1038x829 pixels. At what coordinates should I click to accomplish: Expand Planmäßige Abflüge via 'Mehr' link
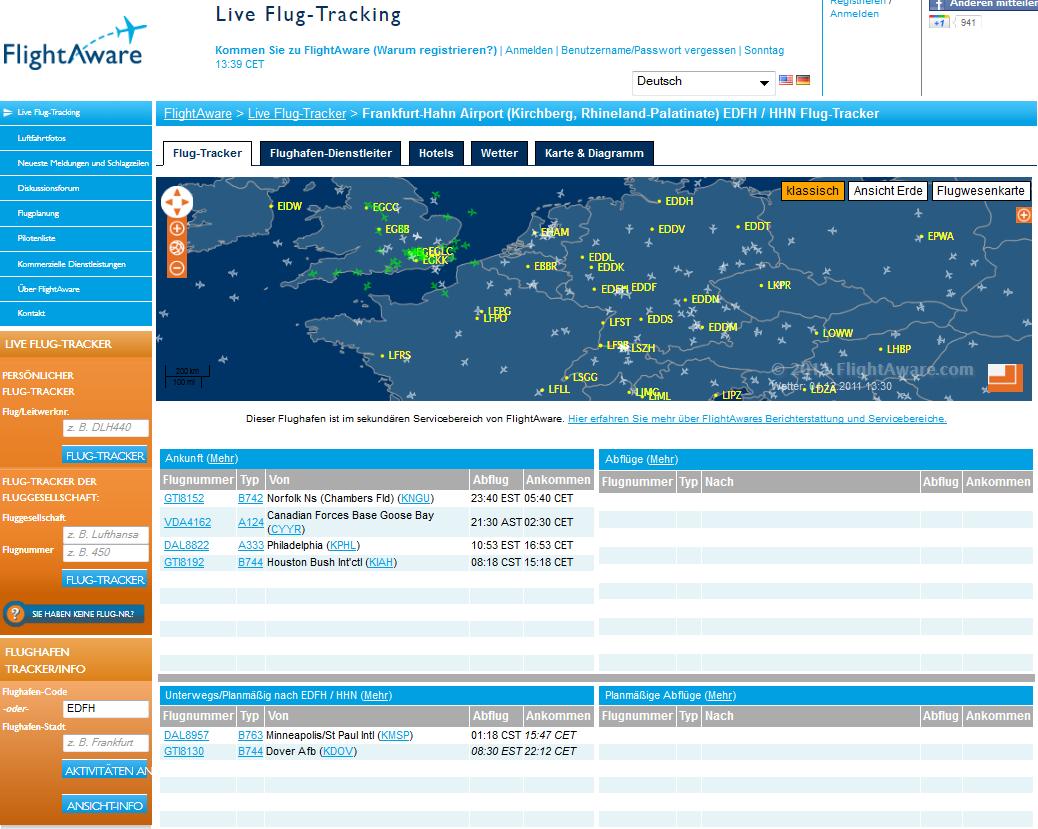[720, 695]
